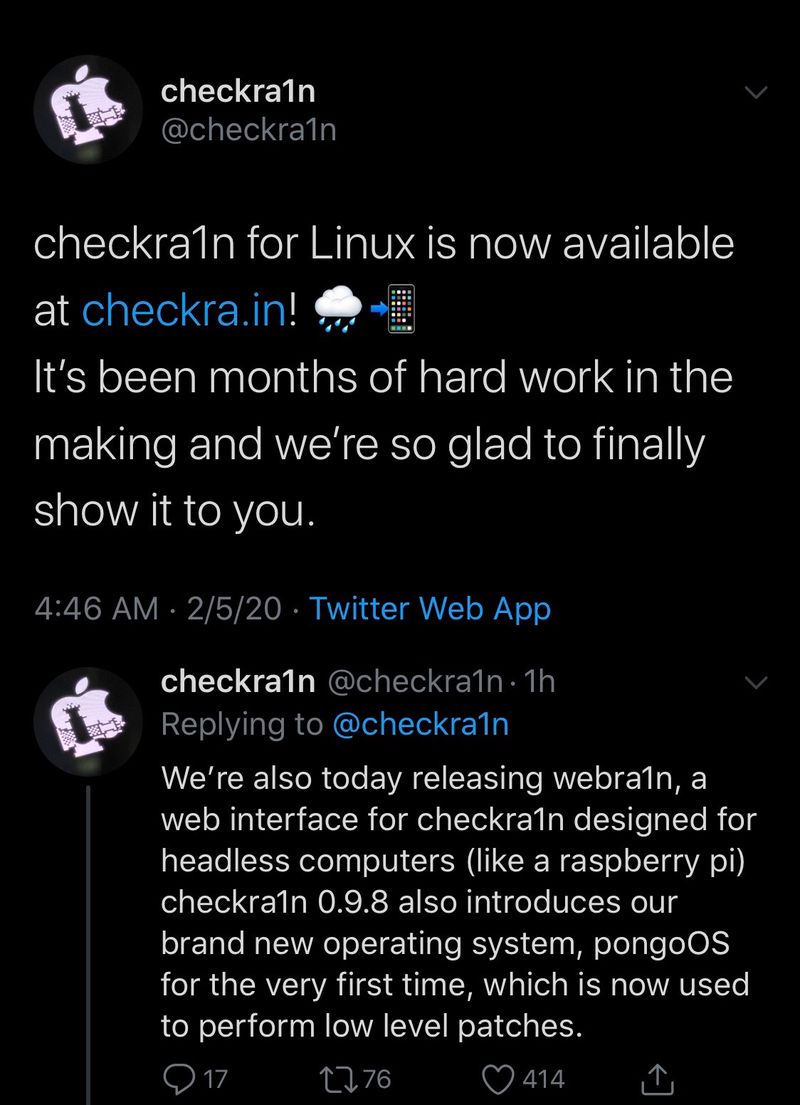This screenshot has width=800, height=1105.
Task: Open the 4:46 AM tweet timestamp
Action: [x=97, y=608]
